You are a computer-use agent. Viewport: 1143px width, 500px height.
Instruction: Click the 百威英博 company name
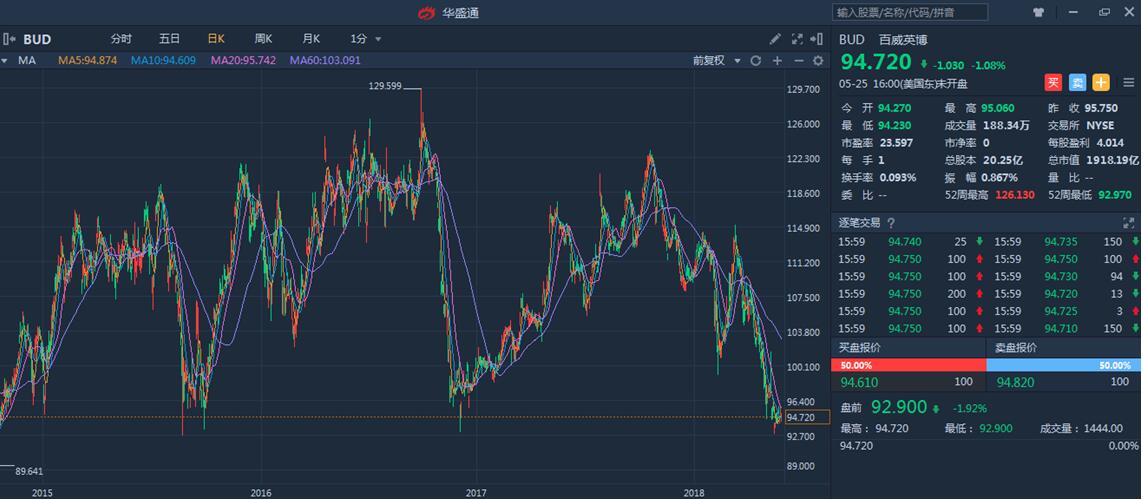pos(902,39)
